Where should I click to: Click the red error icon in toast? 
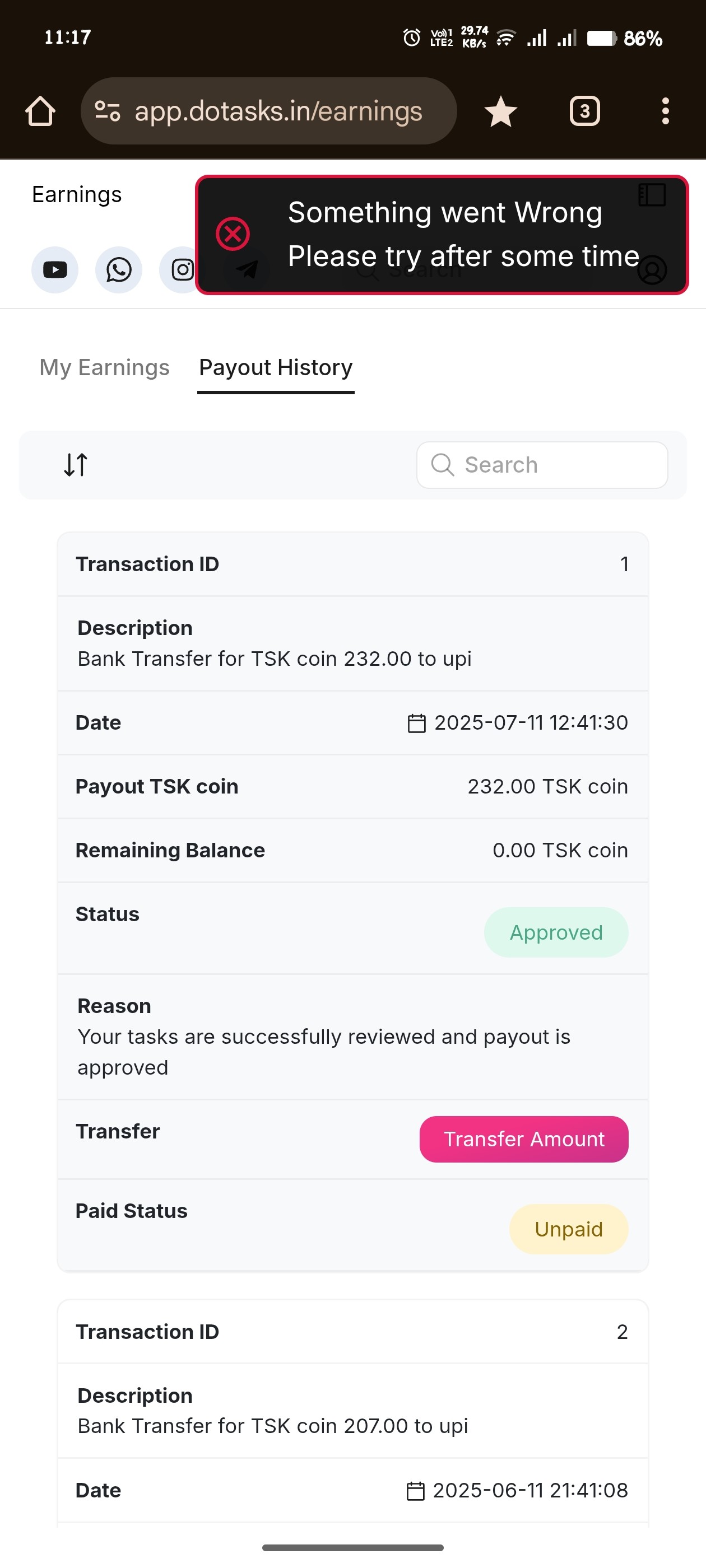tap(233, 234)
